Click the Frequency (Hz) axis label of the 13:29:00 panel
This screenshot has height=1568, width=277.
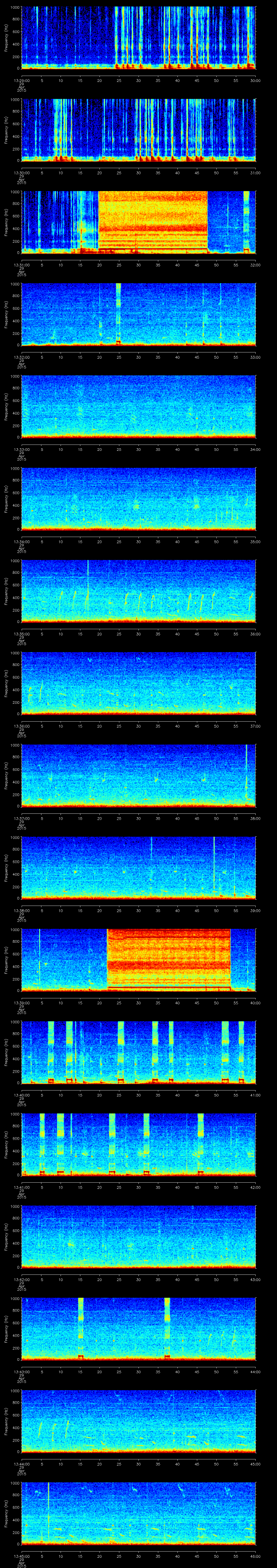(x=6, y=38)
